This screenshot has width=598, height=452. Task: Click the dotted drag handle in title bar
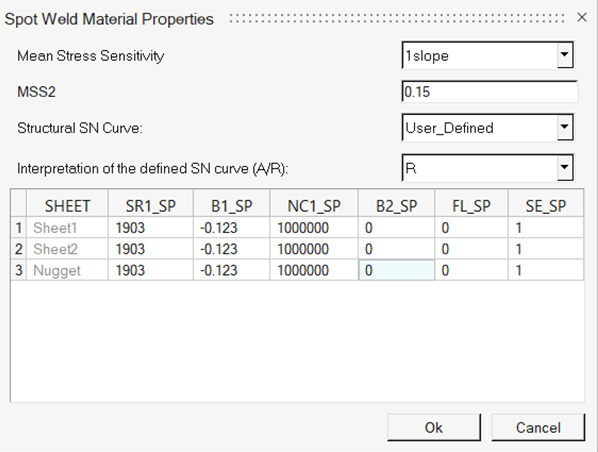[x=397, y=18]
